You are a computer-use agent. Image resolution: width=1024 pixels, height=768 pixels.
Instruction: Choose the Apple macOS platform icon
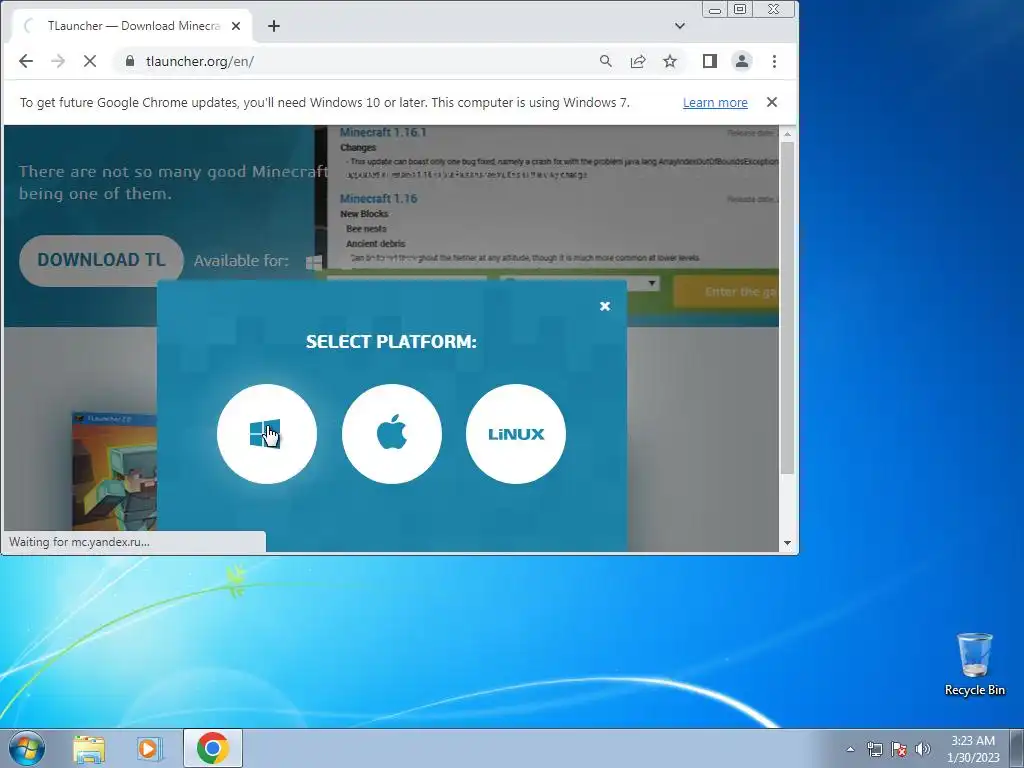[x=392, y=434]
